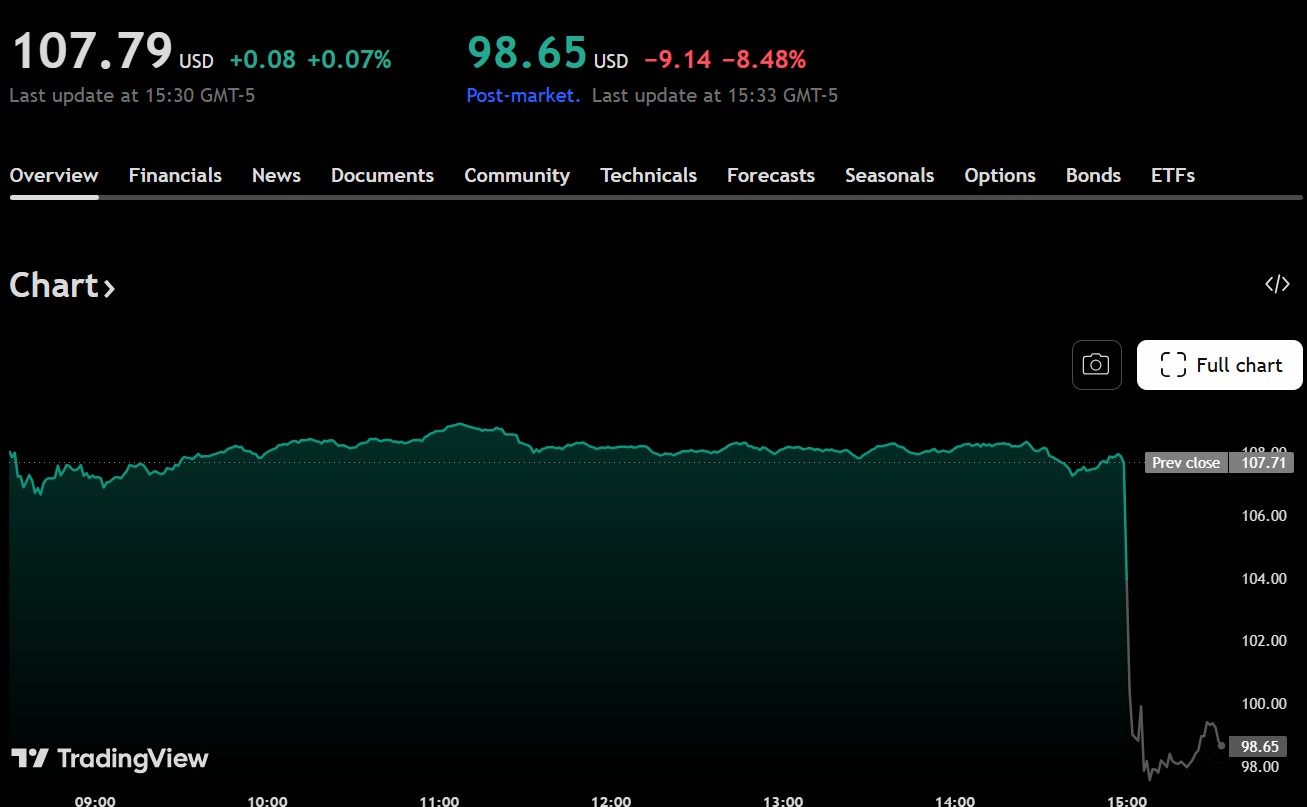Go to the Documents tab
This screenshot has width=1307, height=807.
tap(382, 175)
